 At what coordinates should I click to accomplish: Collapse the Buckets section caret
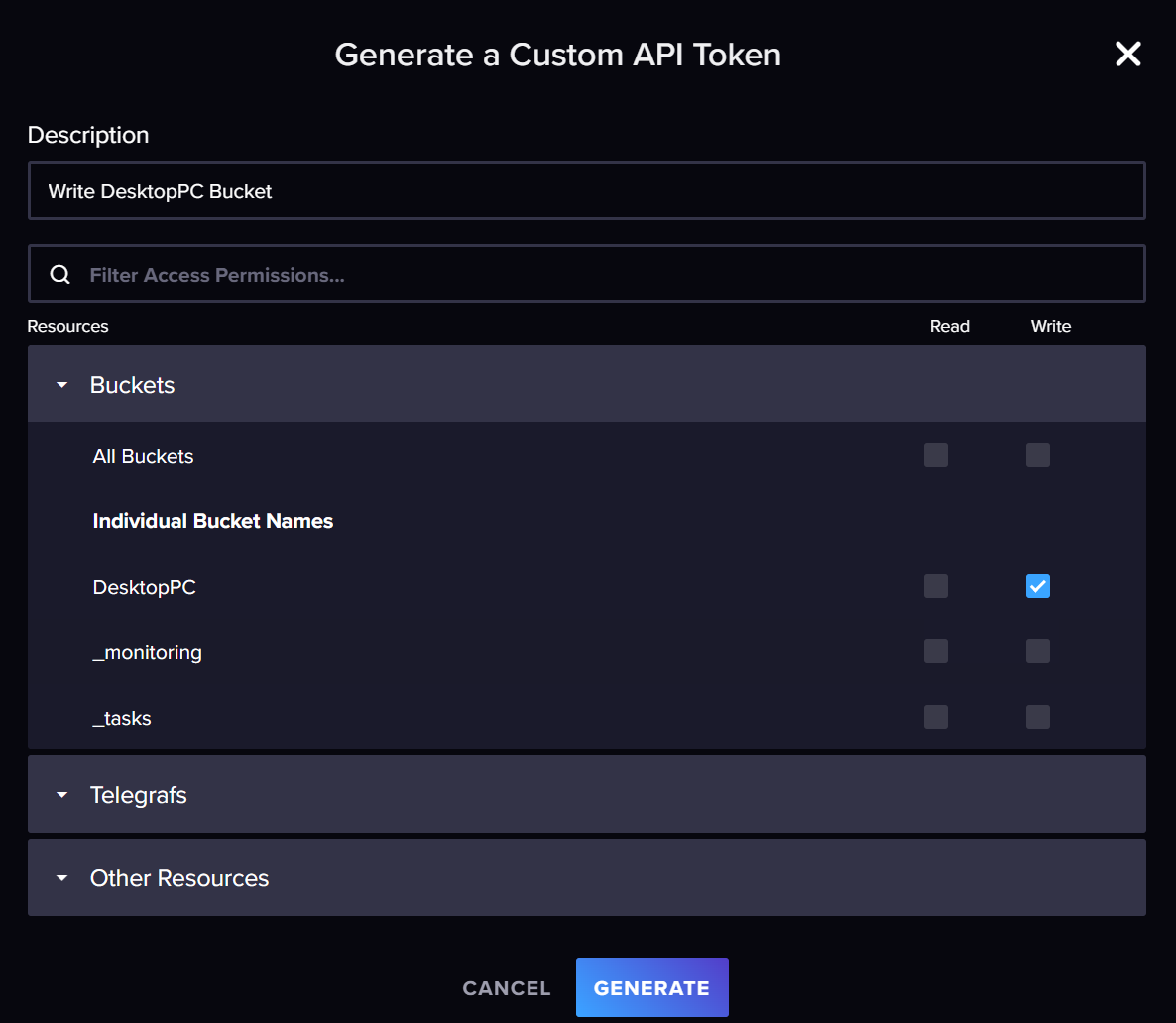62,385
